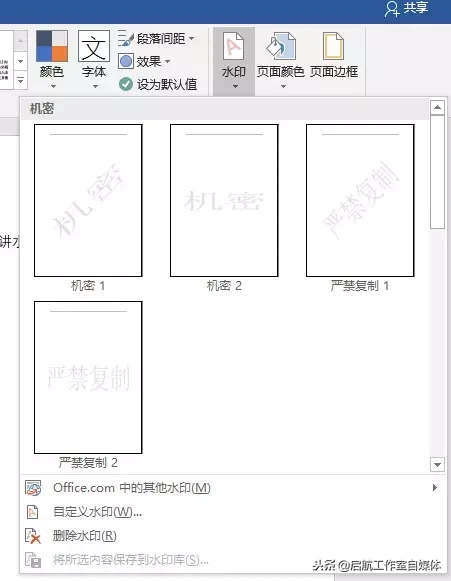Viewport: 451px width, 581px height.
Task: Choose 删除水印(R) menu item
Action: tap(233, 536)
